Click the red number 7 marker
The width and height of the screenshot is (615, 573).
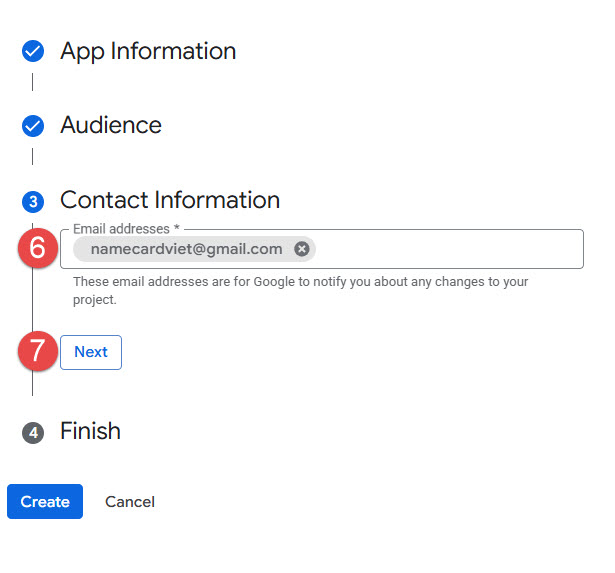tap(37, 352)
